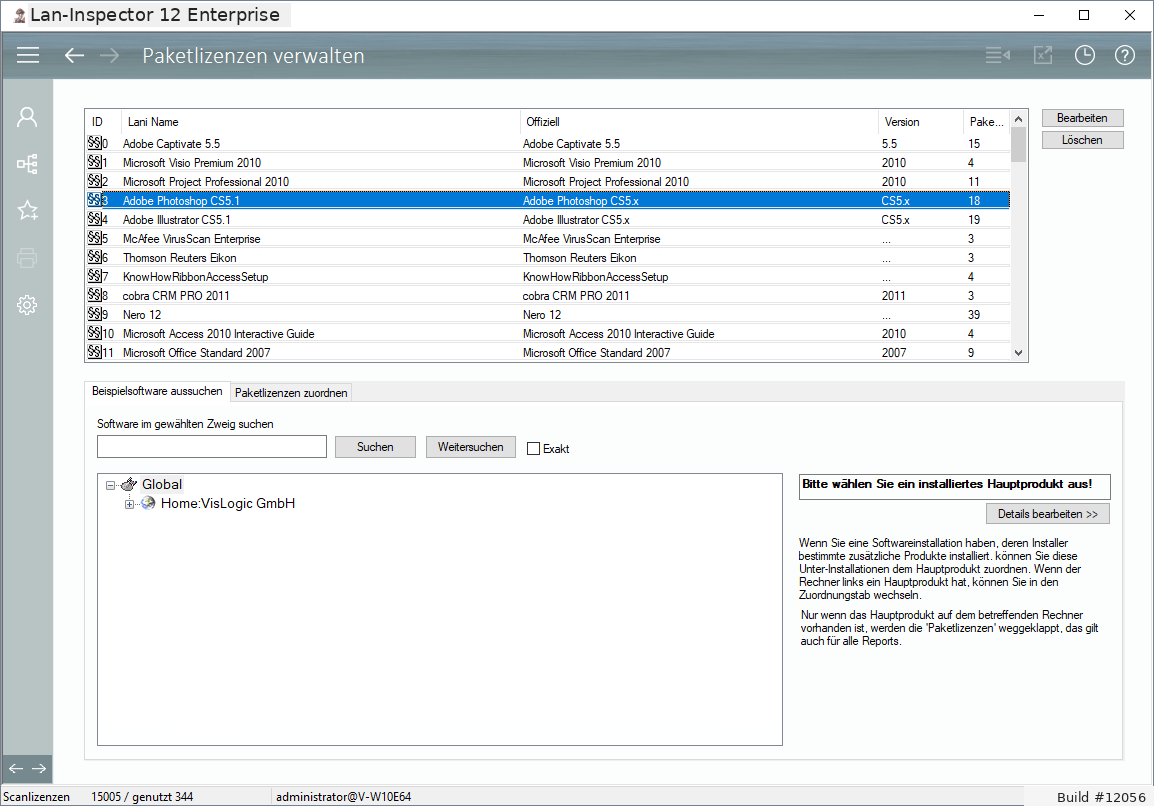
Task: Select Adobe Illustrator CS5.1 row
Action: tap(548, 219)
